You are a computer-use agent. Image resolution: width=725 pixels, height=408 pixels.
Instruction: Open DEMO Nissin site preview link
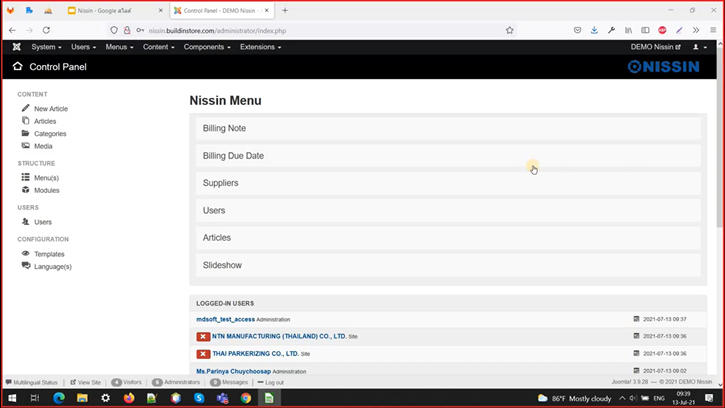pyautogui.click(x=655, y=47)
